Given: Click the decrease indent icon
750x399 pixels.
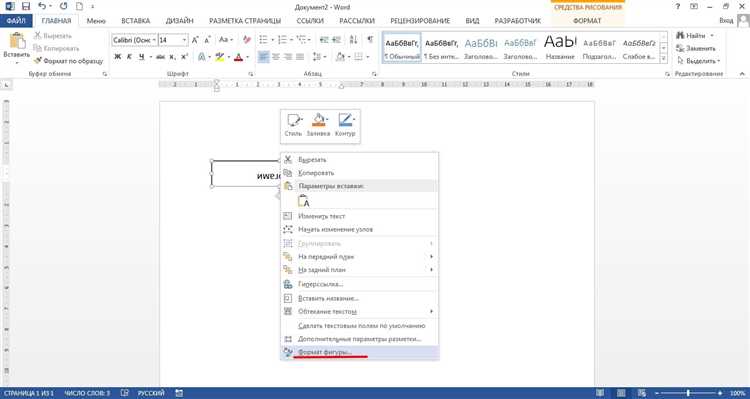Looking at the screenshot, I should tap(323, 40).
